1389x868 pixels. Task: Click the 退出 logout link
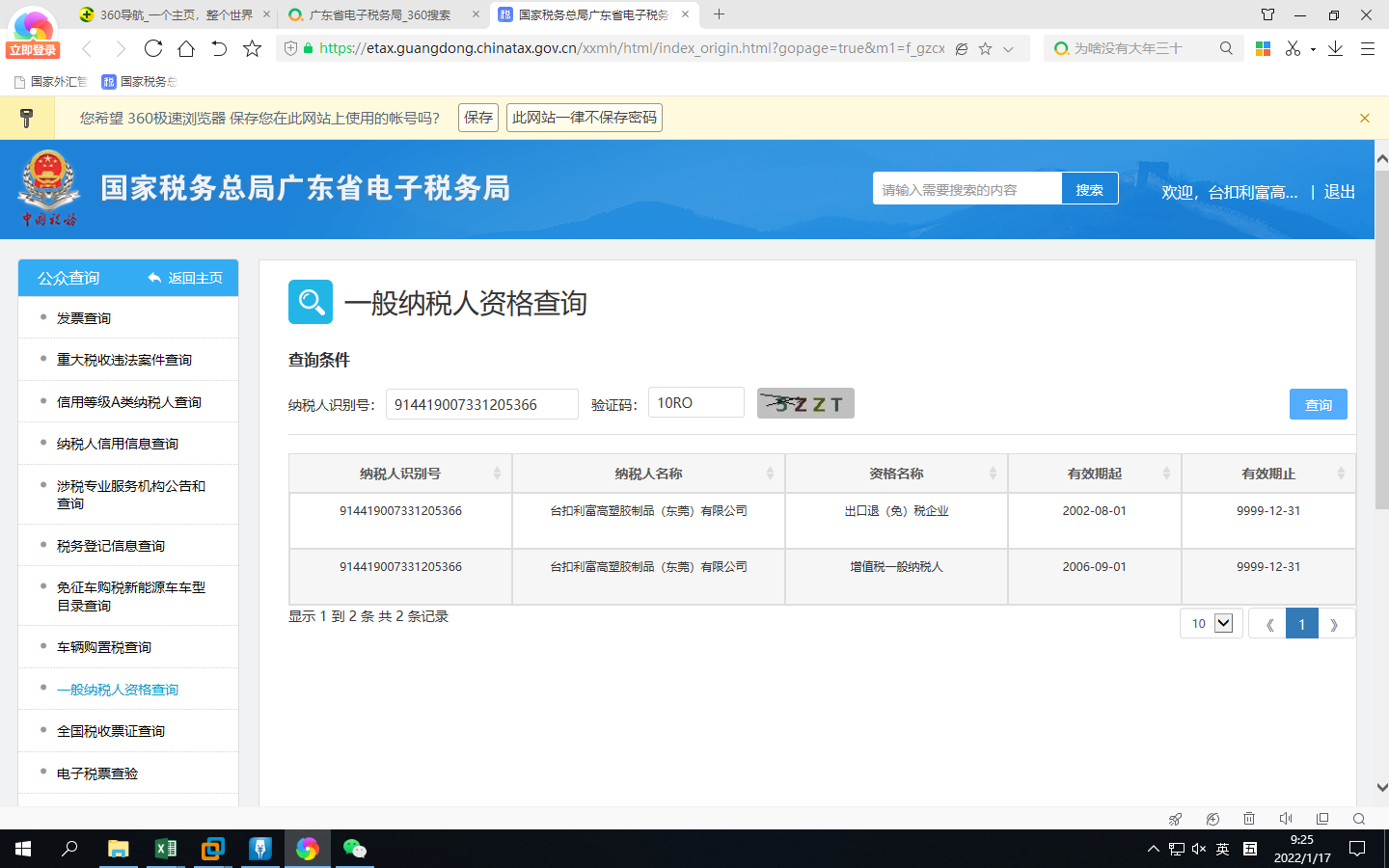click(1339, 192)
